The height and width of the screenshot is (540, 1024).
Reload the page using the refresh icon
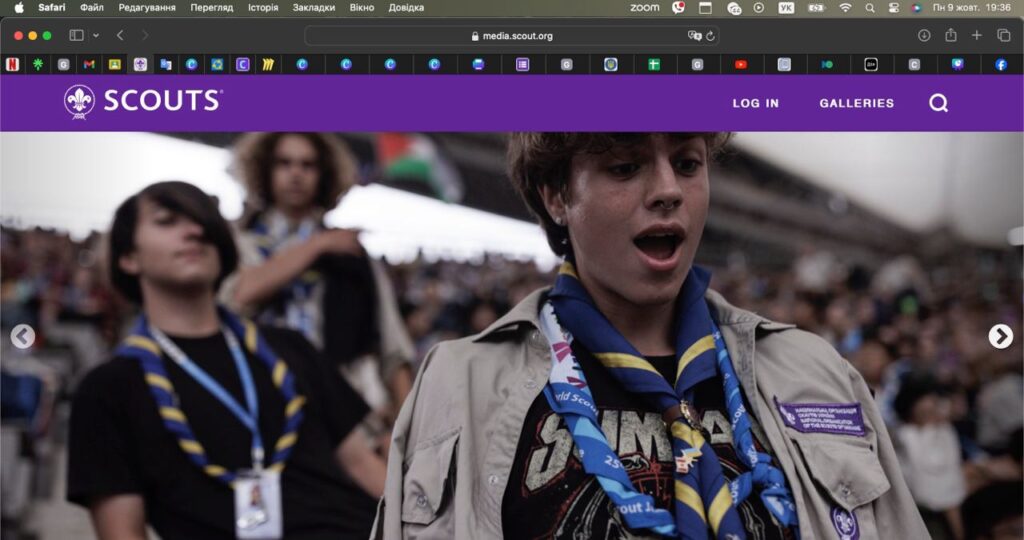(x=710, y=36)
